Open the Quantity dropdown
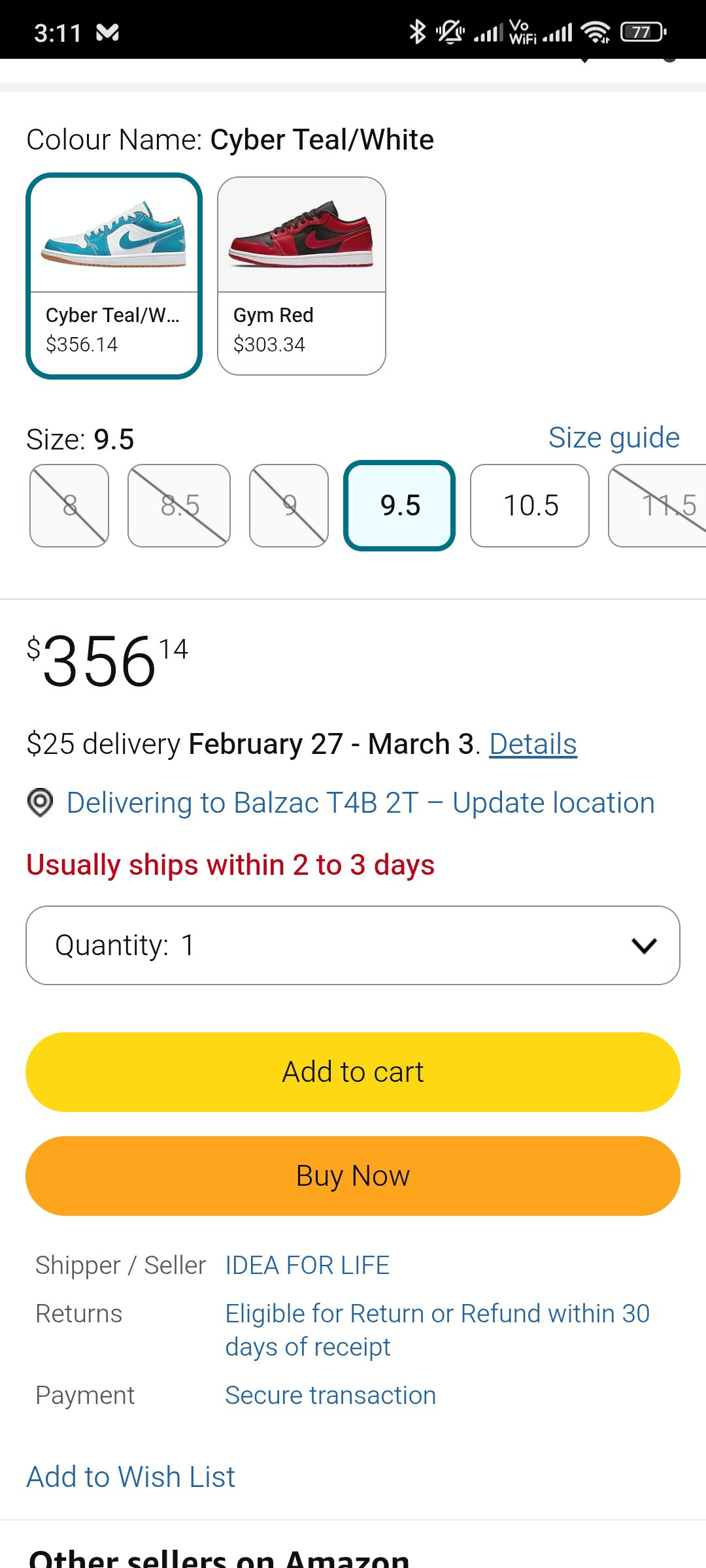This screenshot has height=1568, width=706. [x=353, y=945]
